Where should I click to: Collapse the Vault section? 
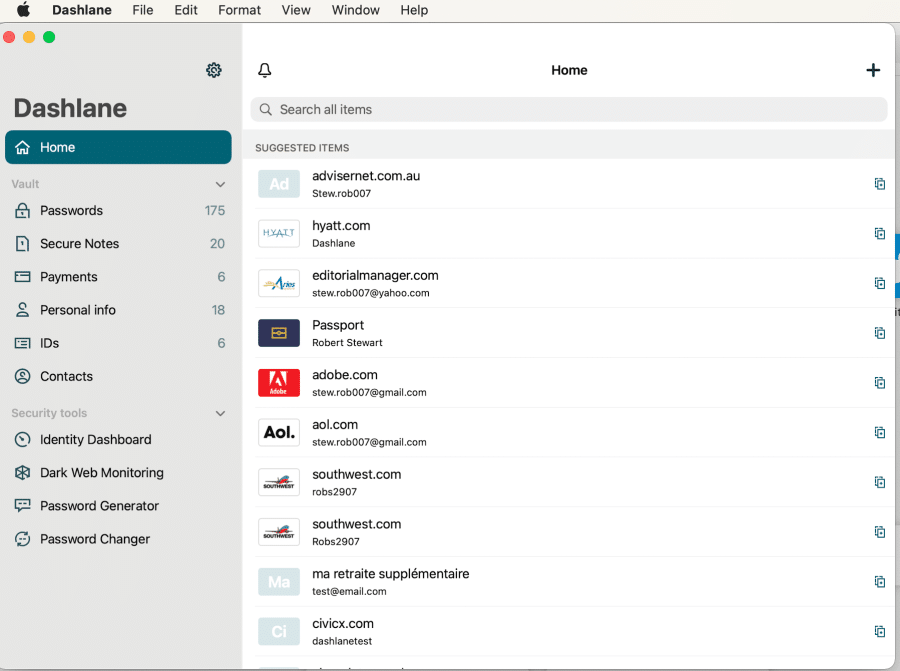[x=220, y=184]
